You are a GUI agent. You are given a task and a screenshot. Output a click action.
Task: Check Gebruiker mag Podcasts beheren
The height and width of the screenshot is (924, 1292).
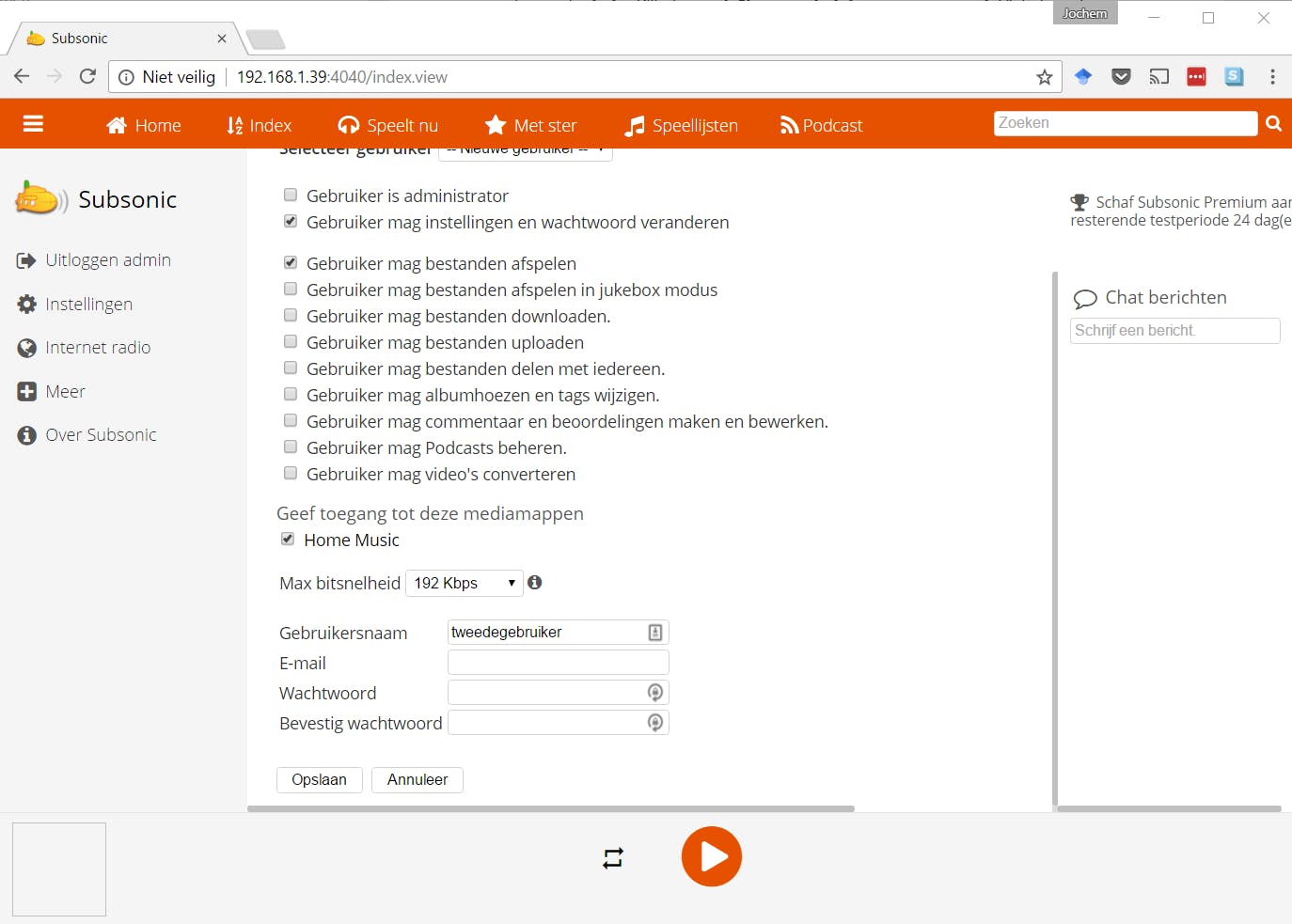[291, 446]
